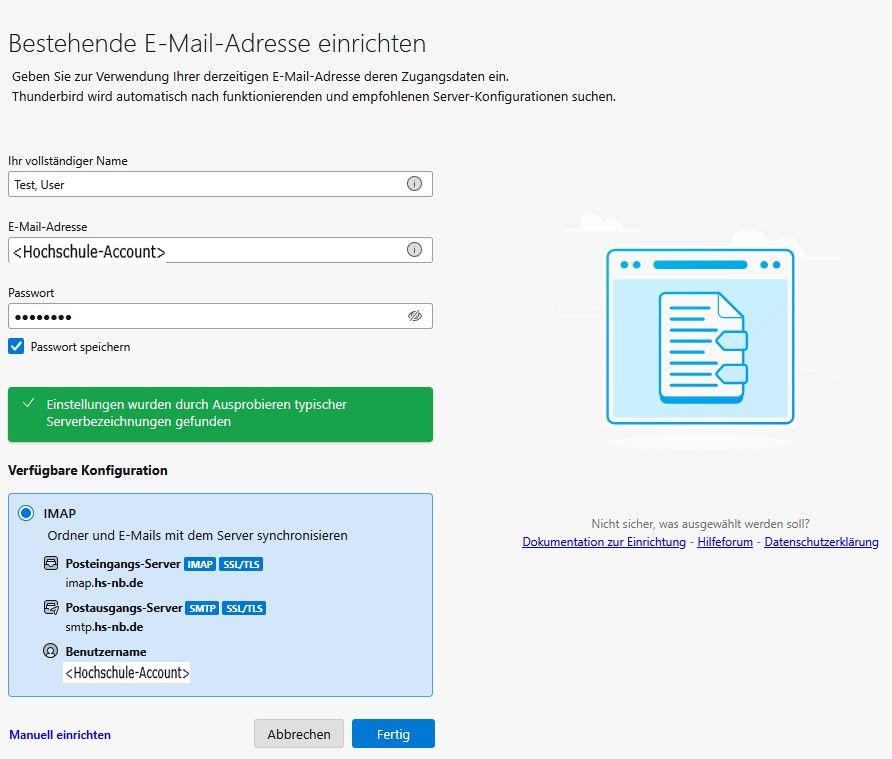Open Manuell einrichten configuration
Screen dimensions: 892x759
(60, 734)
